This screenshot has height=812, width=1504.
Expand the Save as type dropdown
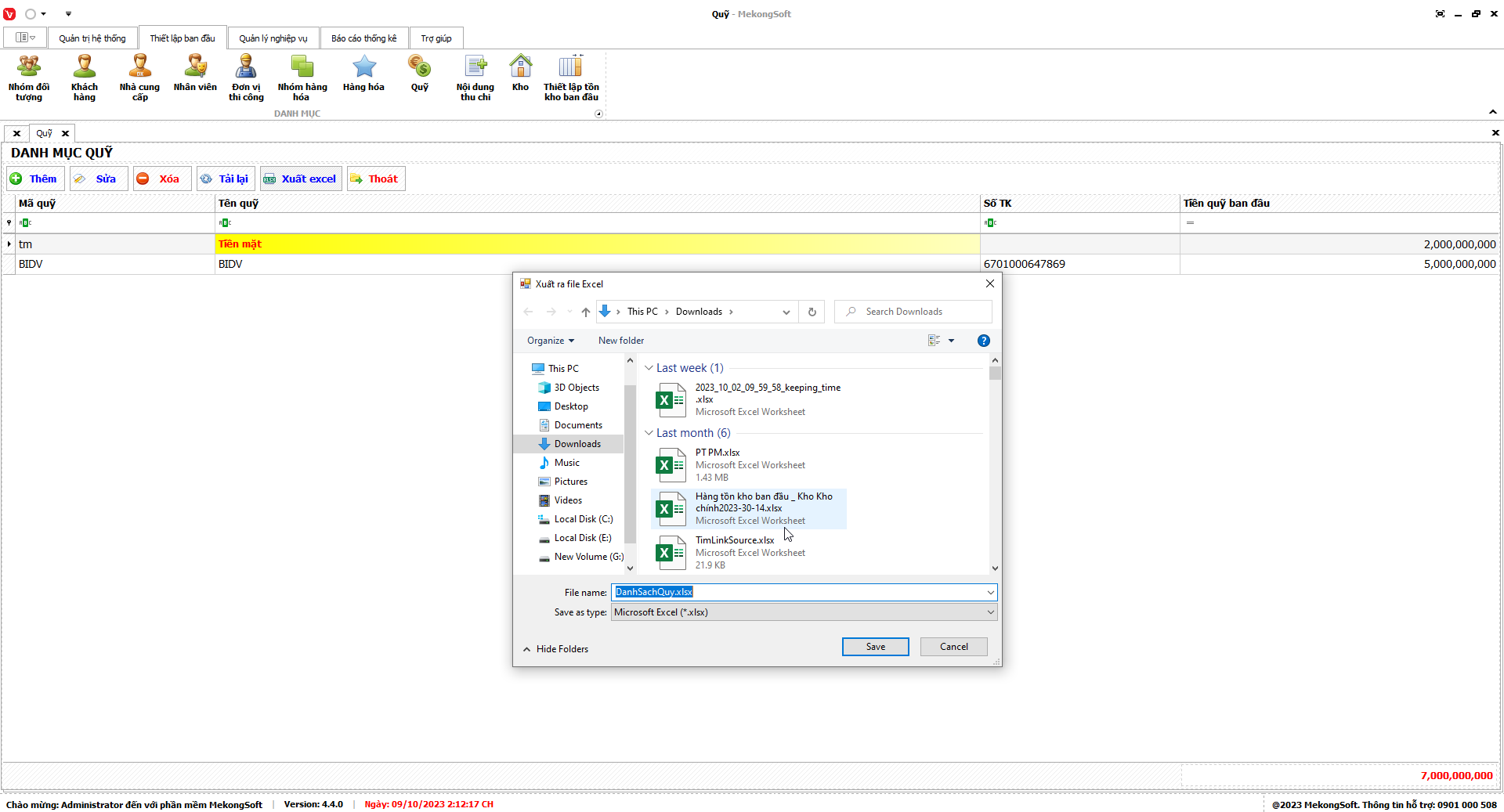click(x=990, y=612)
